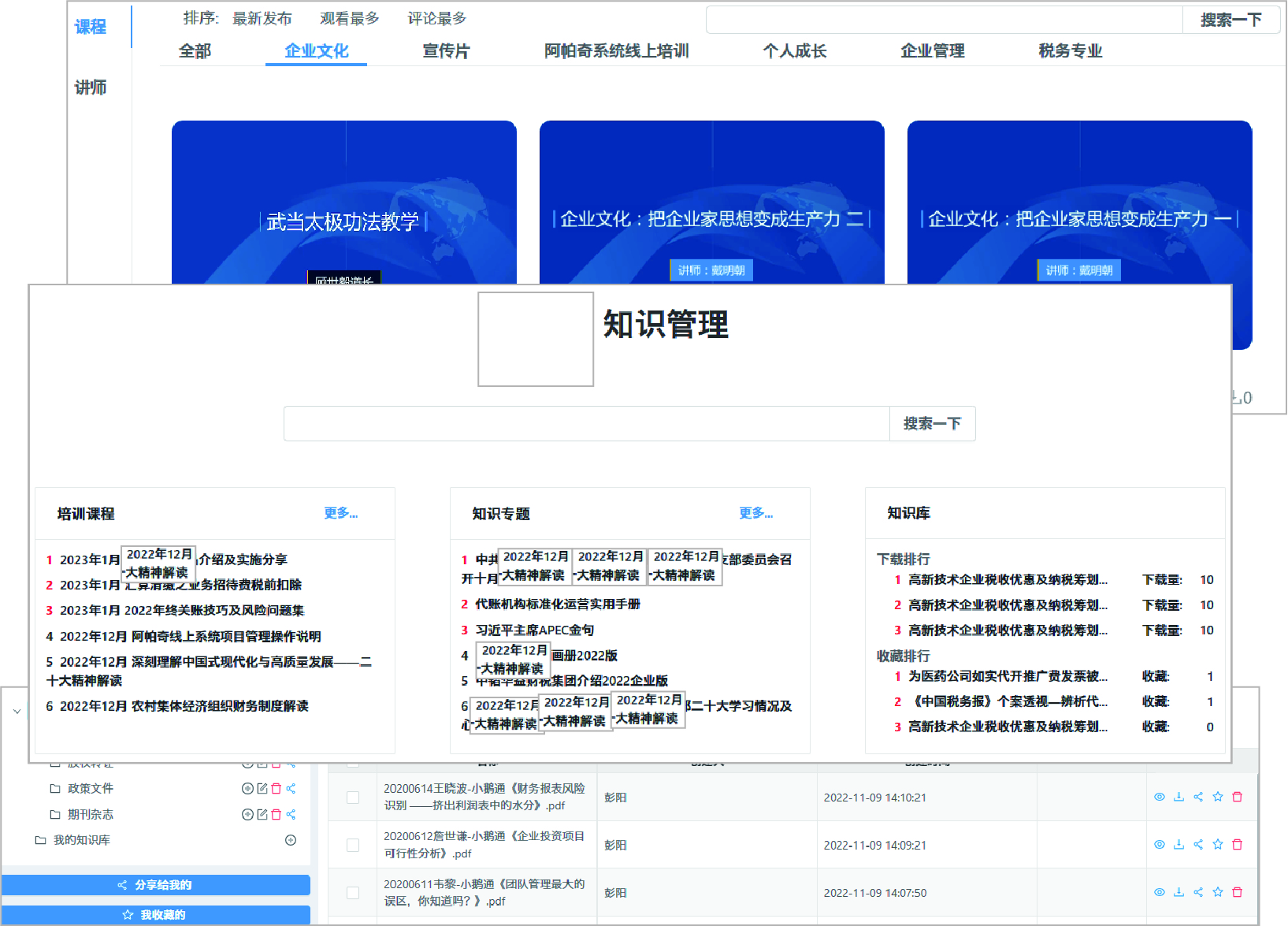The width and height of the screenshot is (1288, 926).
Task: Click the 知识管理 search input field
Action: [587, 424]
